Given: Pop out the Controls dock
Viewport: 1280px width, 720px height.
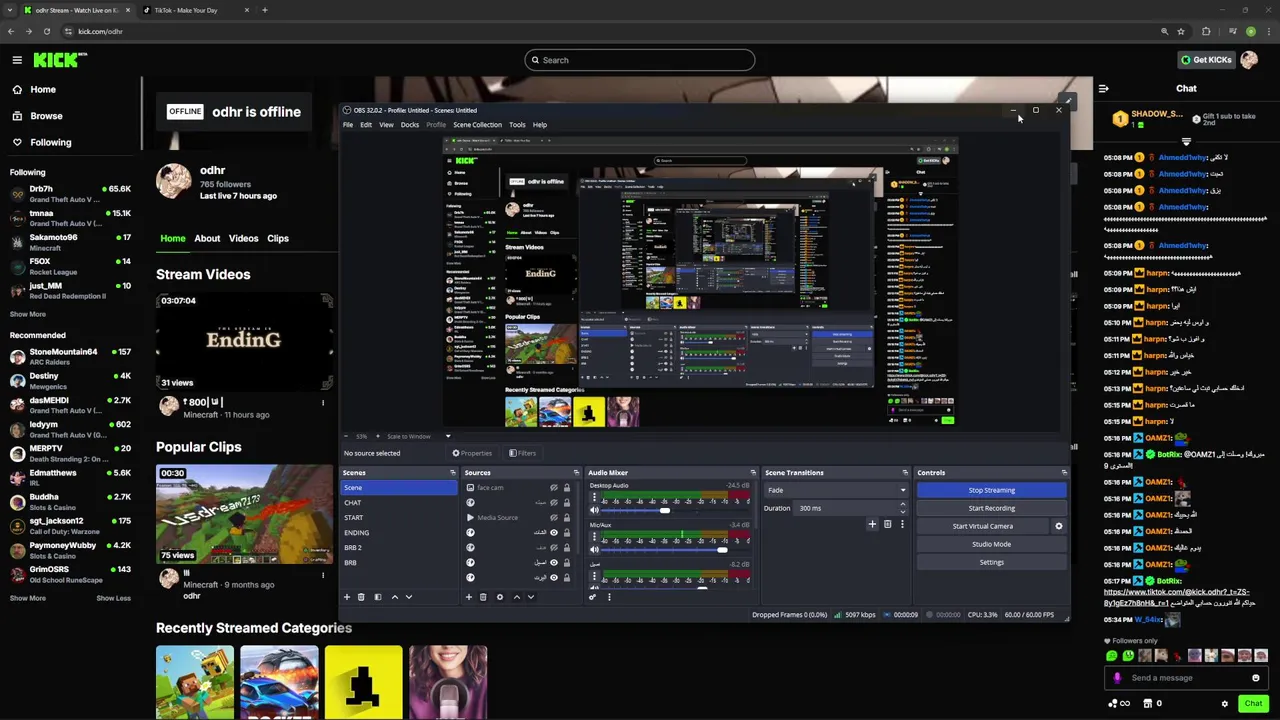Looking at the screenshot, I should [x=1064, y=473].
